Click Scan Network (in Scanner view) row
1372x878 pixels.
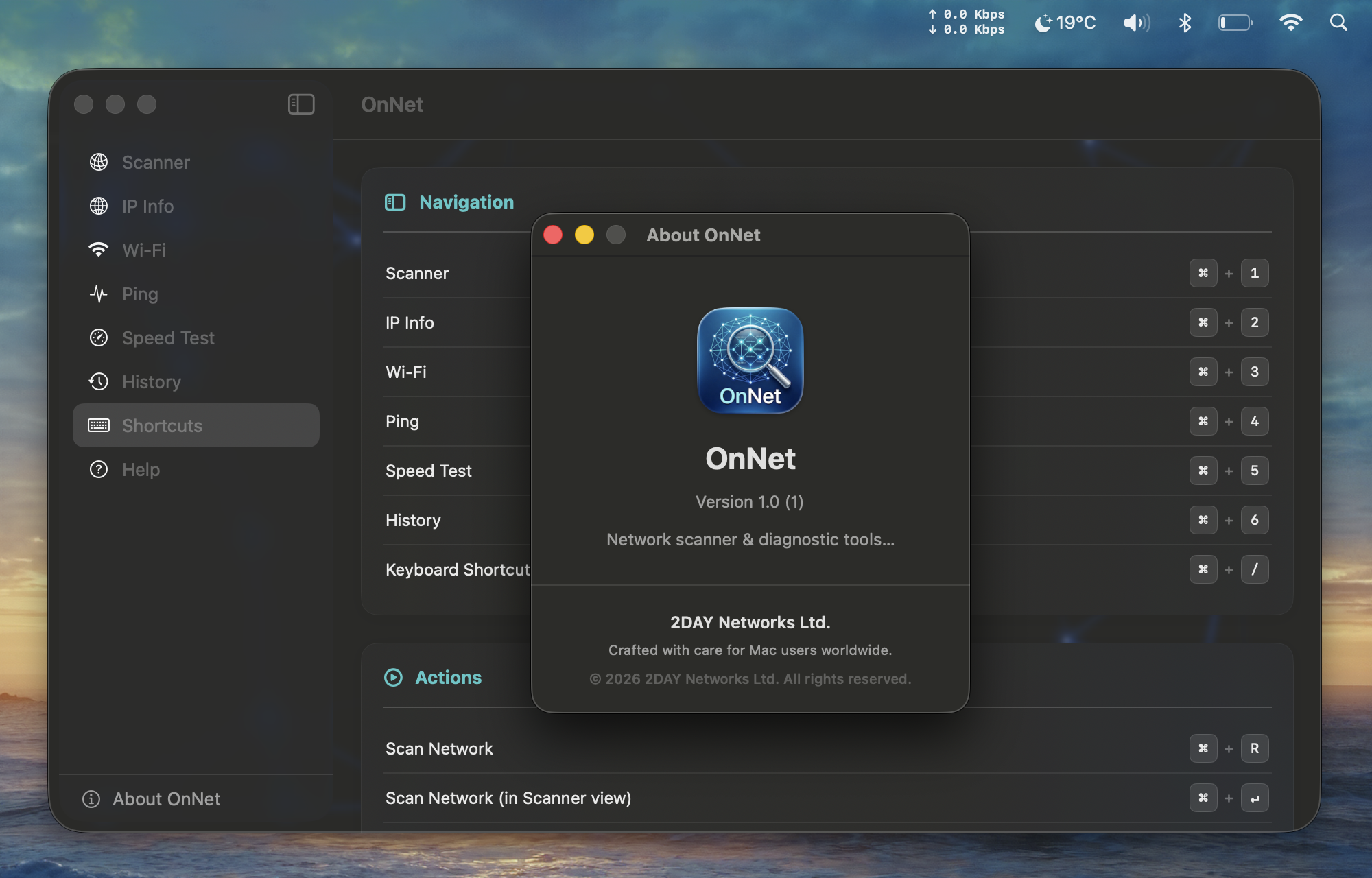point(827,798)
